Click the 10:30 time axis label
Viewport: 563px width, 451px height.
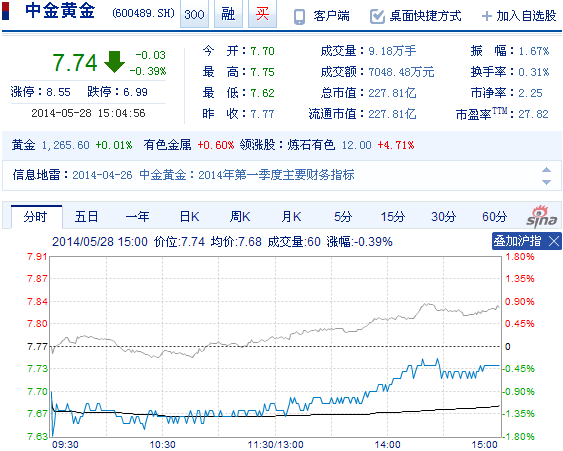[162, 445]
